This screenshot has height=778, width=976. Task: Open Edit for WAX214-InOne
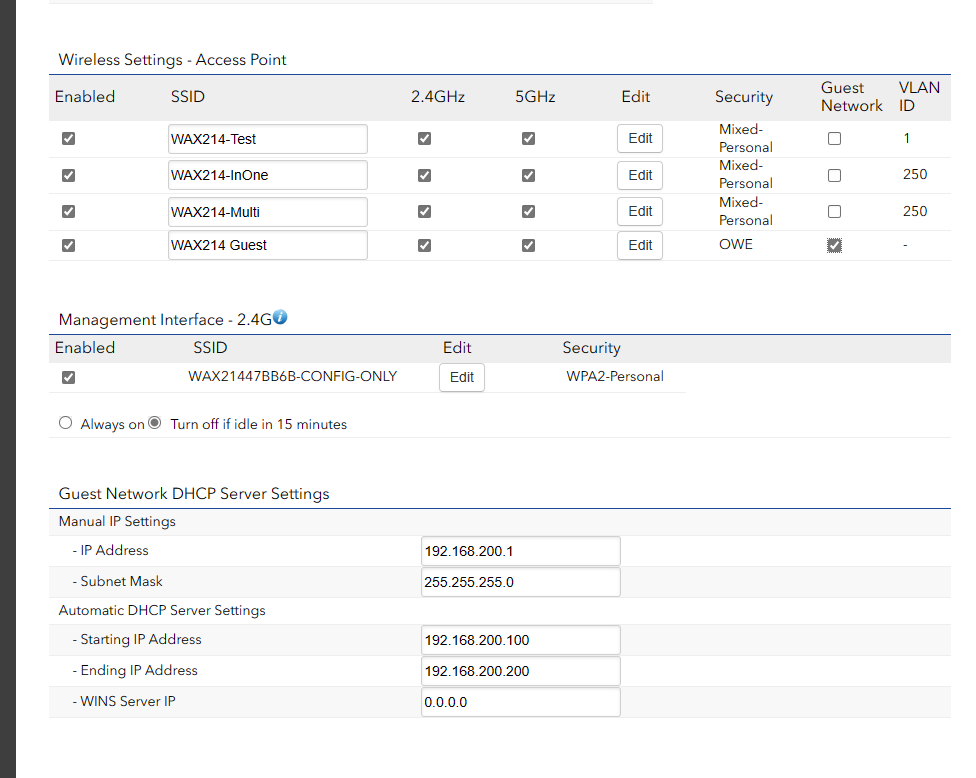(x=640, y=175)
